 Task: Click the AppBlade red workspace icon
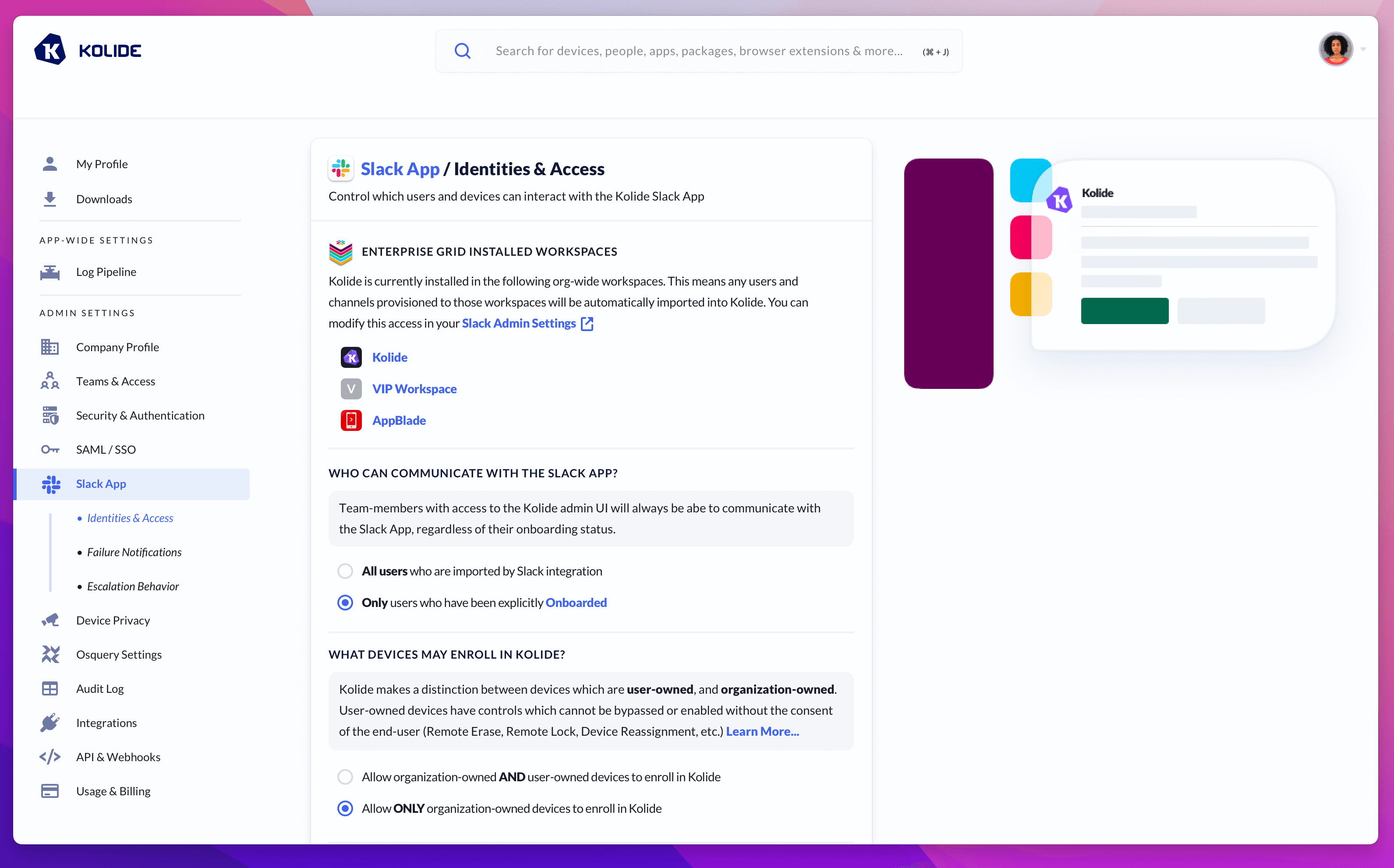[x=351, y=421]
